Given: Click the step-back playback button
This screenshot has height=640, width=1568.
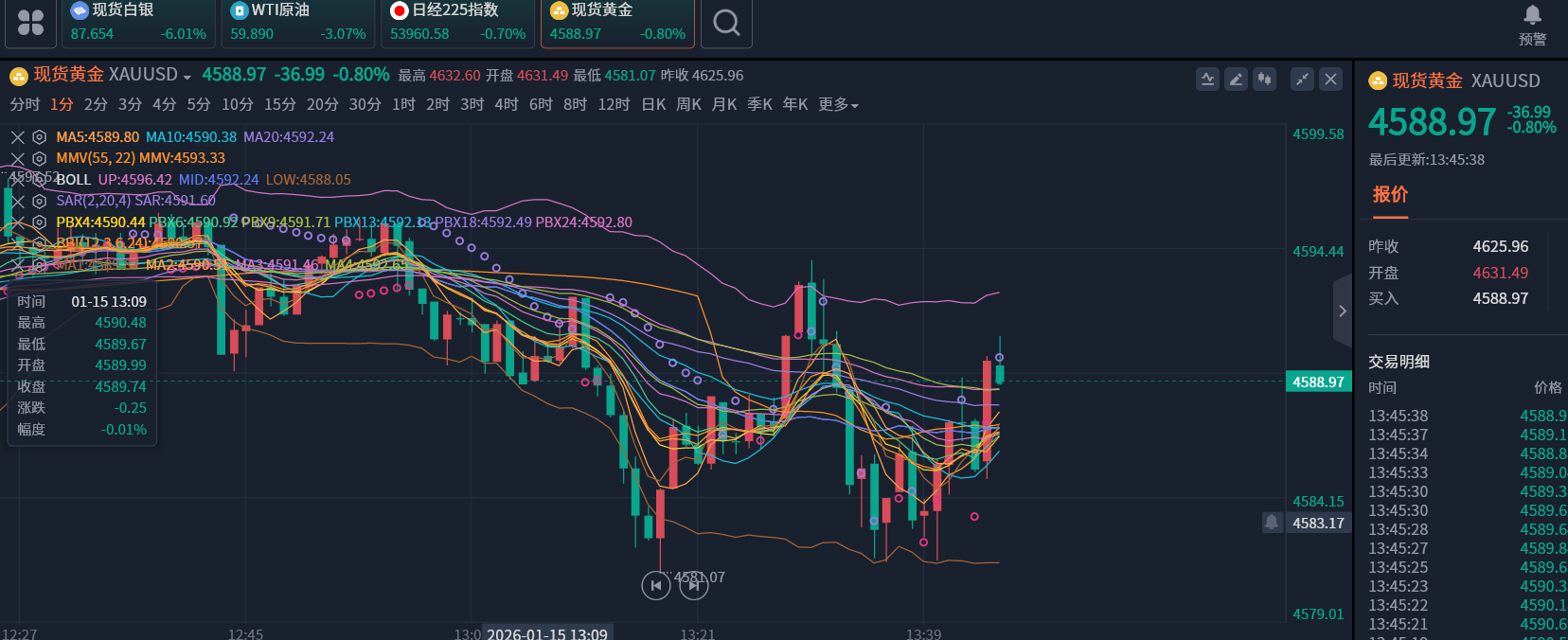Looking at the screenshot, I should click(x=655, y=586).
